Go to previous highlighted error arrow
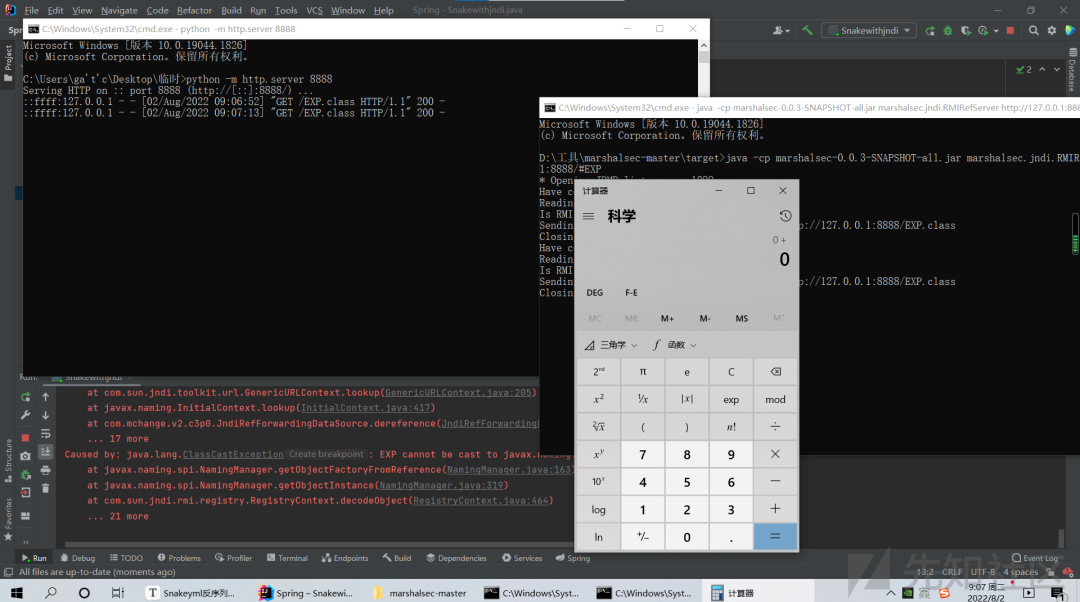The image size is (1080, 602). pos(1042,69)
